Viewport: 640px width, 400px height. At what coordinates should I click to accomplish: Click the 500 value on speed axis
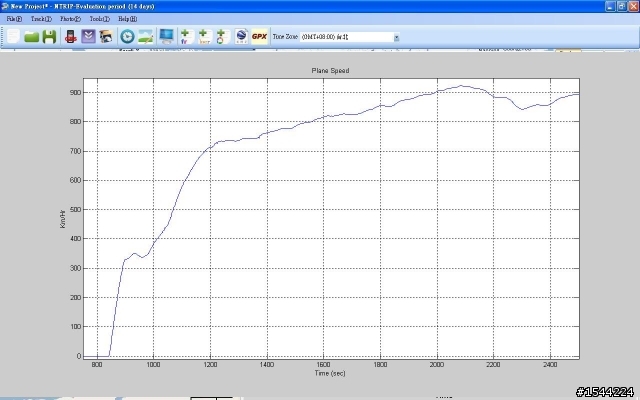coord(76,210)
